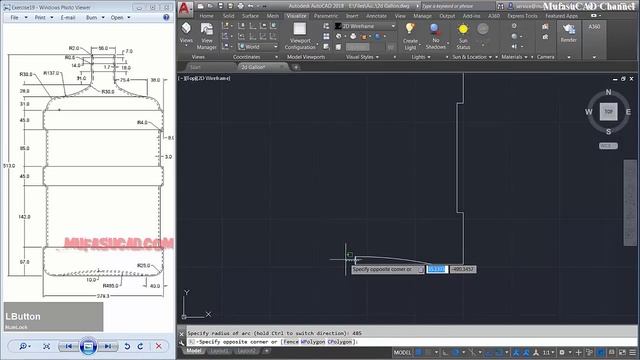Viewport: 640px width, 360px height.
Task: Click the customization menu icon in status bar
Action: [633, 352]
